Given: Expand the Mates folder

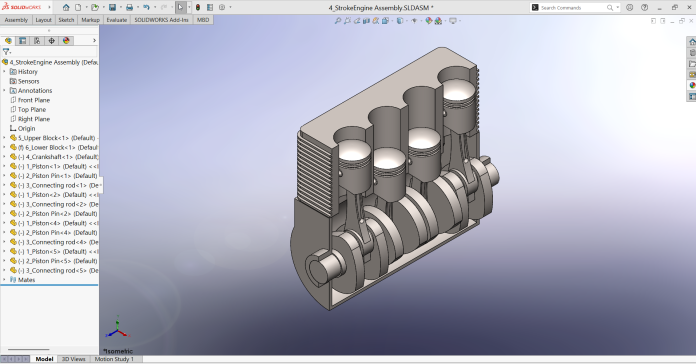Looking at the screenshot, I should (x=4, y=280).
